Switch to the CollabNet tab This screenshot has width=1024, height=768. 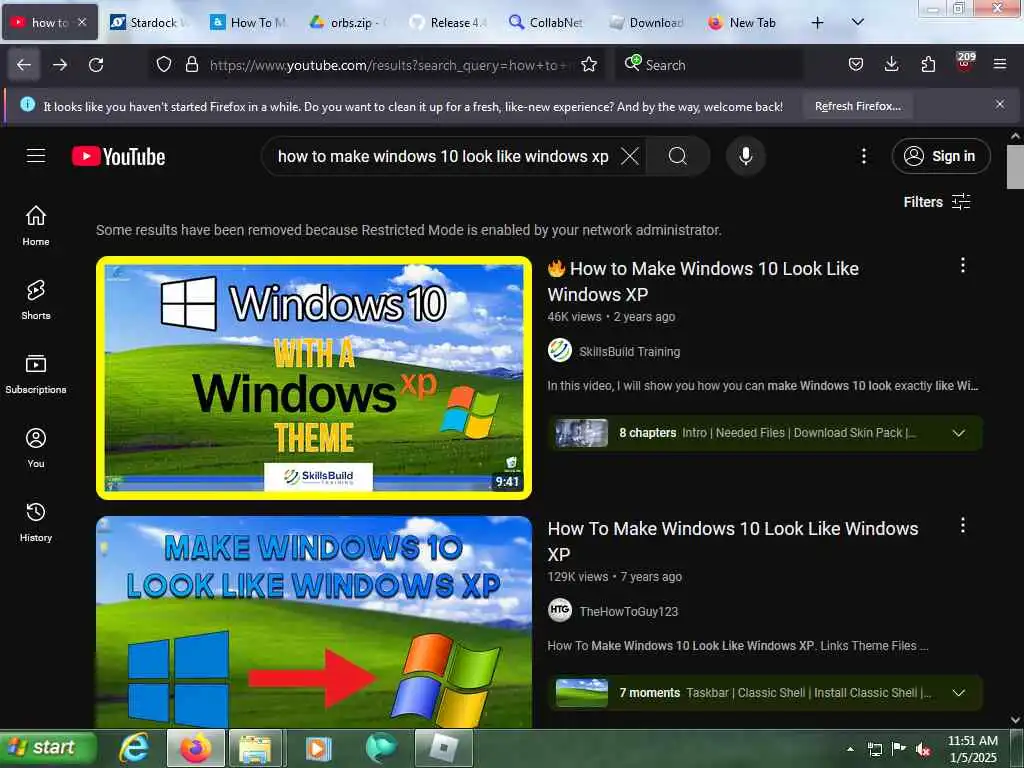[547, 23]
